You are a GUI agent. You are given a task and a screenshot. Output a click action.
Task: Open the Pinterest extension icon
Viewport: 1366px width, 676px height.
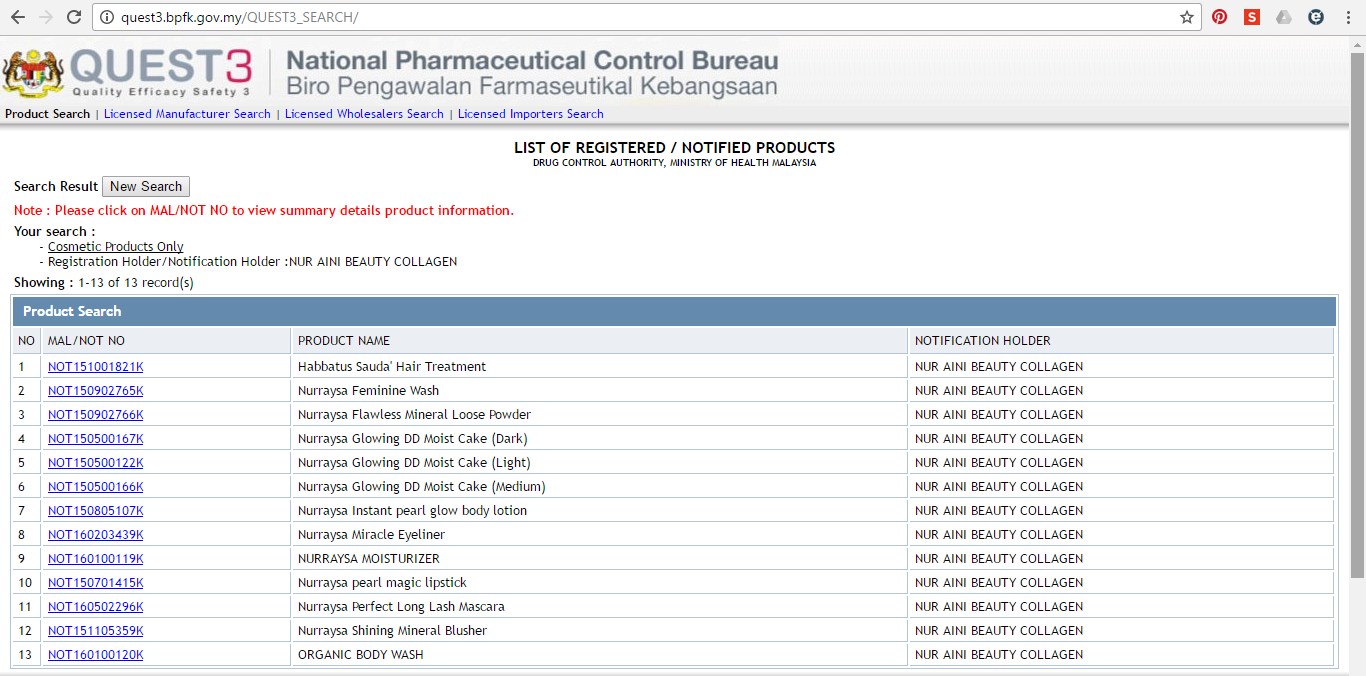[x=1220, y=17]
